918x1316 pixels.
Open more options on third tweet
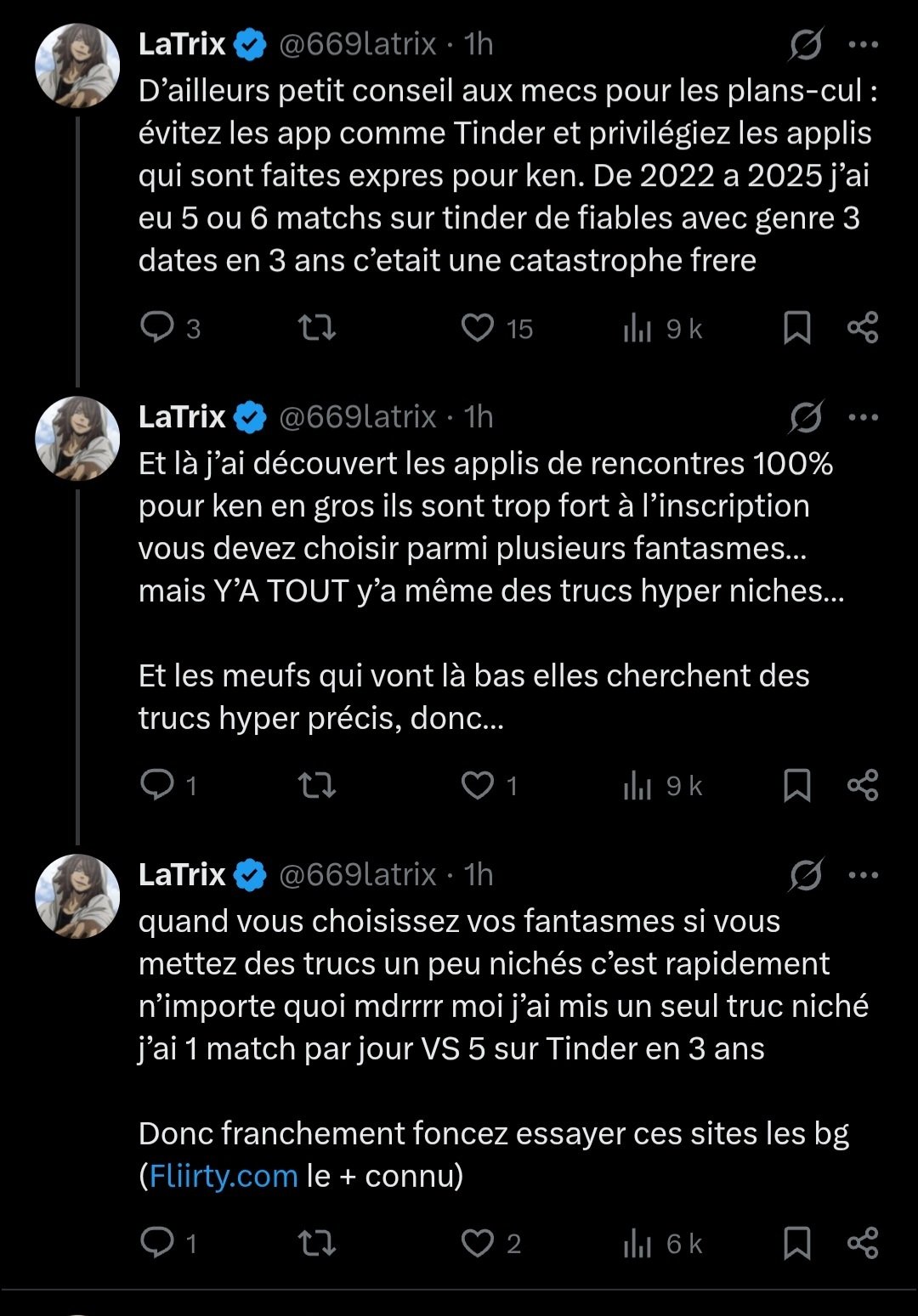tap(864, 875)
